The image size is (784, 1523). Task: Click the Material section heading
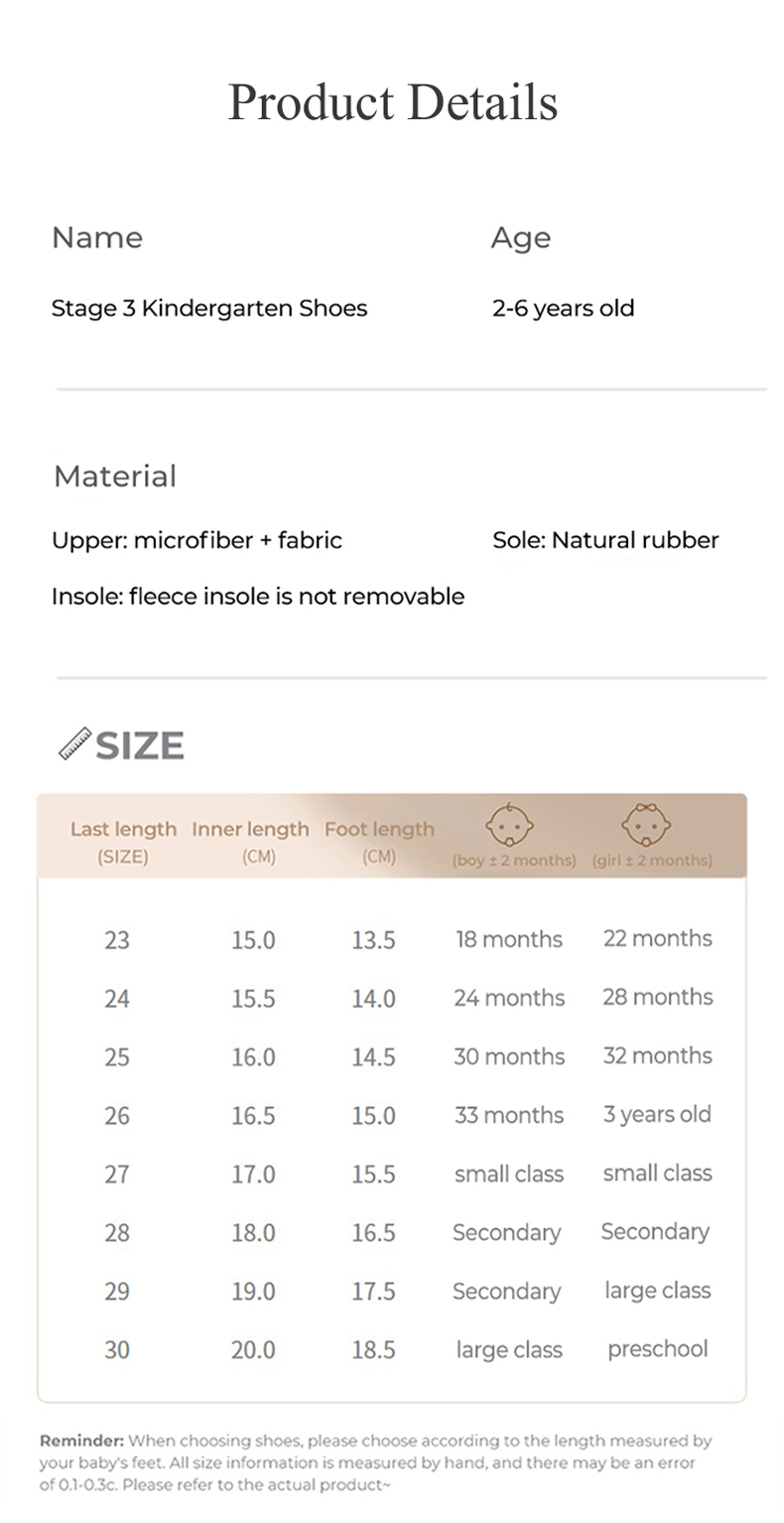pyautogui.click(x=115, y=477)
